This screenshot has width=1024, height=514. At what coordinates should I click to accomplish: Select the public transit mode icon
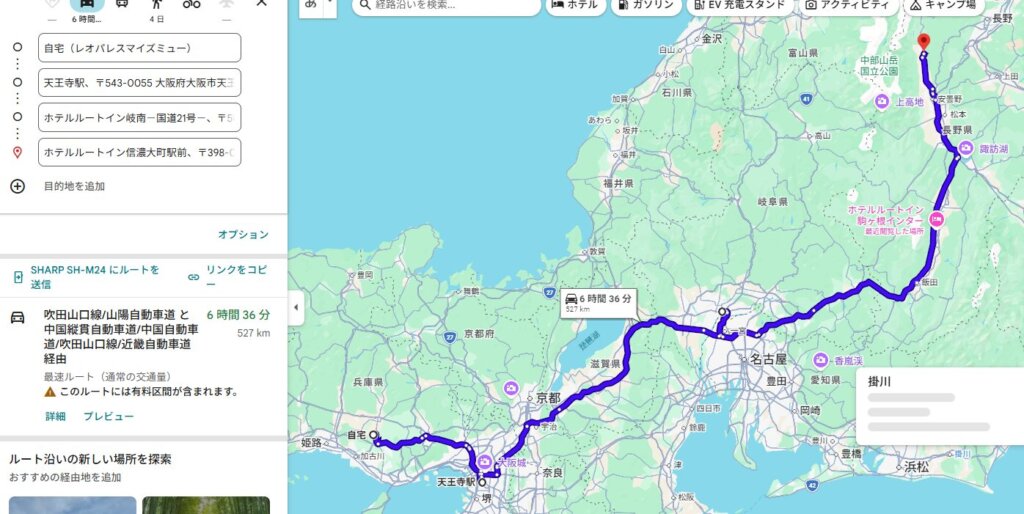pos(122,3)
